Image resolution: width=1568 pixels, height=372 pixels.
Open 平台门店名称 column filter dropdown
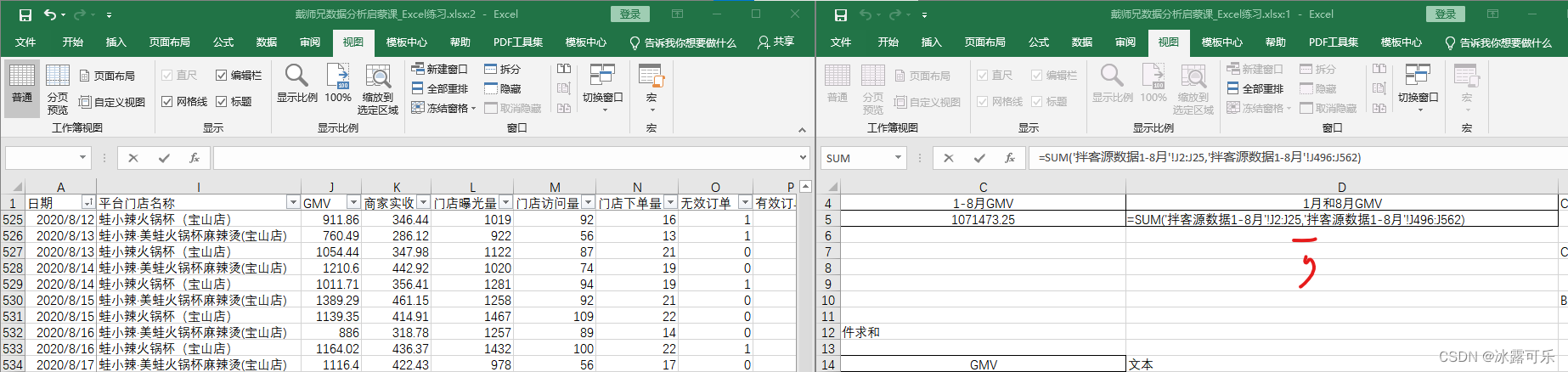[x=293, y=203]
